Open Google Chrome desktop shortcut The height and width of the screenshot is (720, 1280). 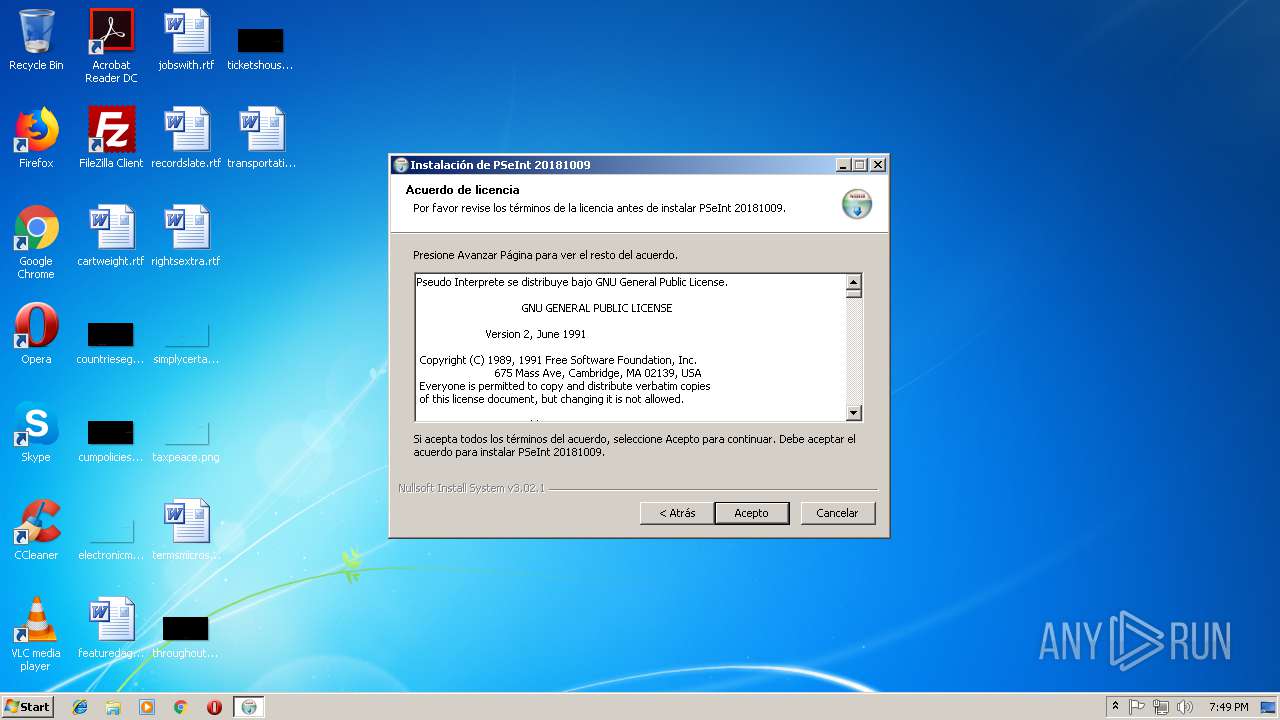point(36,242)
